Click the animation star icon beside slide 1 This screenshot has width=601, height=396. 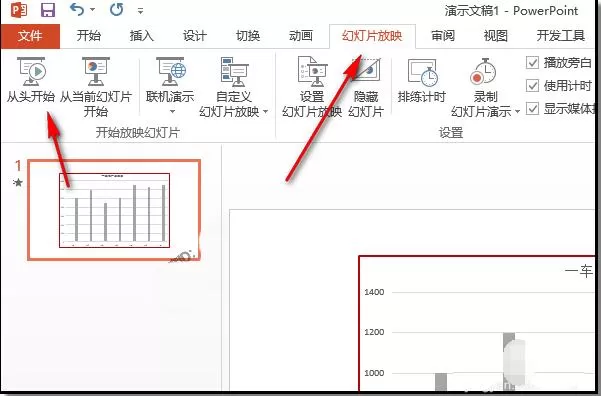(x=18, y=182)
